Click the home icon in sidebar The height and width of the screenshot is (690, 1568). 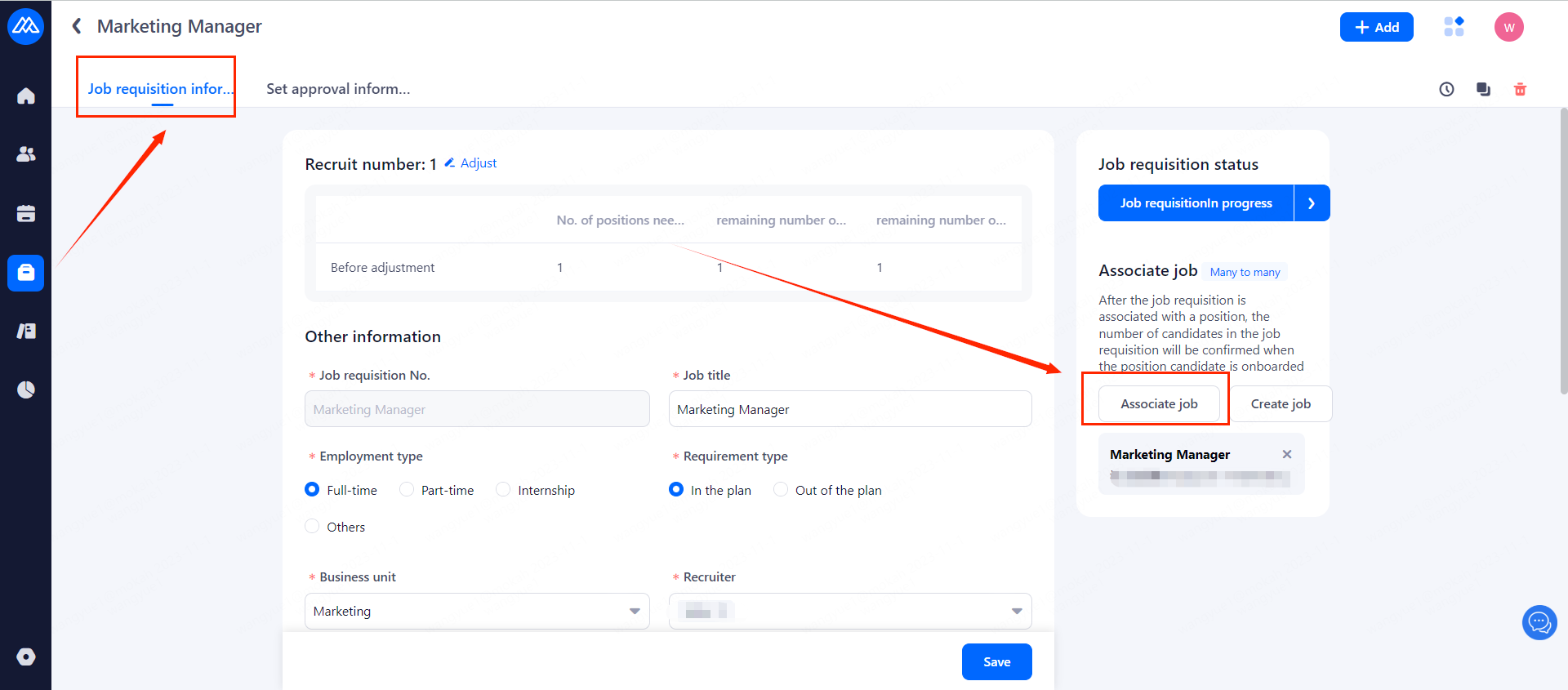click(26, 96)
